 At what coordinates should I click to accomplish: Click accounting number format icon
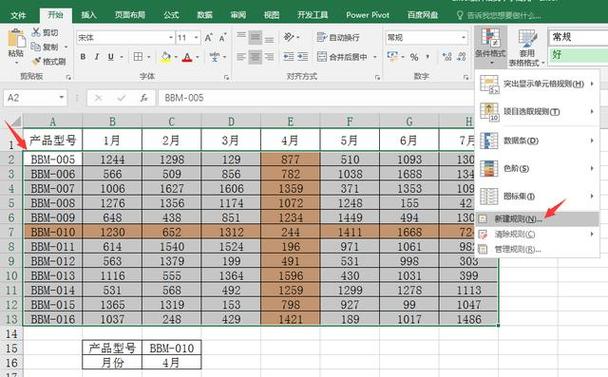point(392,57)
